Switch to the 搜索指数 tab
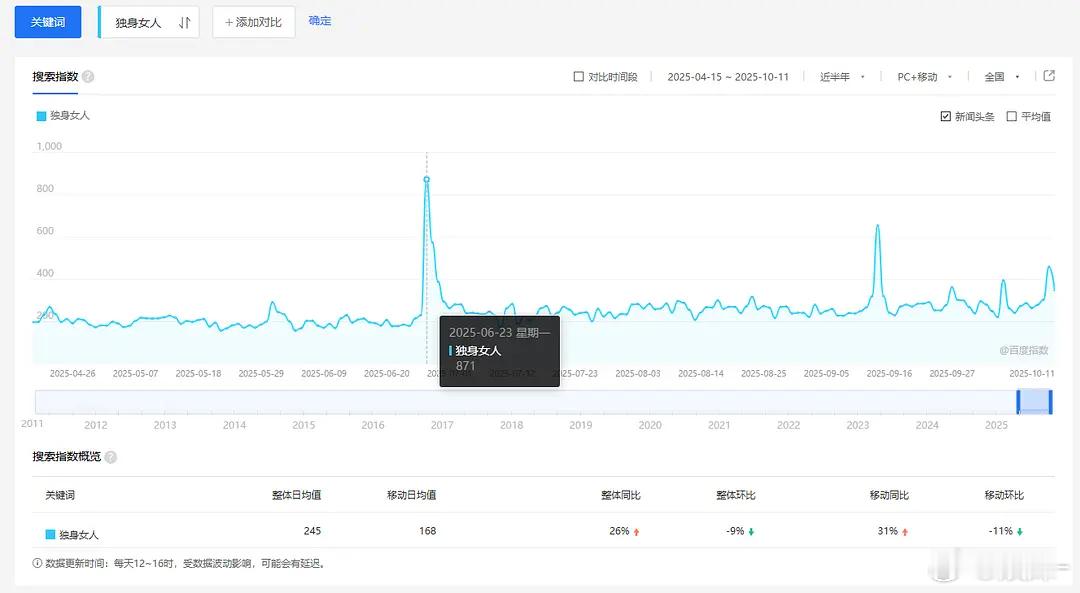 [x=55, y=76]
